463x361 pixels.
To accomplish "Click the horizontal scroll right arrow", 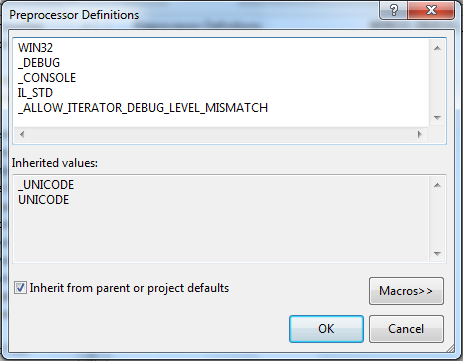I will pyautogui.click(x=420, y=134).
